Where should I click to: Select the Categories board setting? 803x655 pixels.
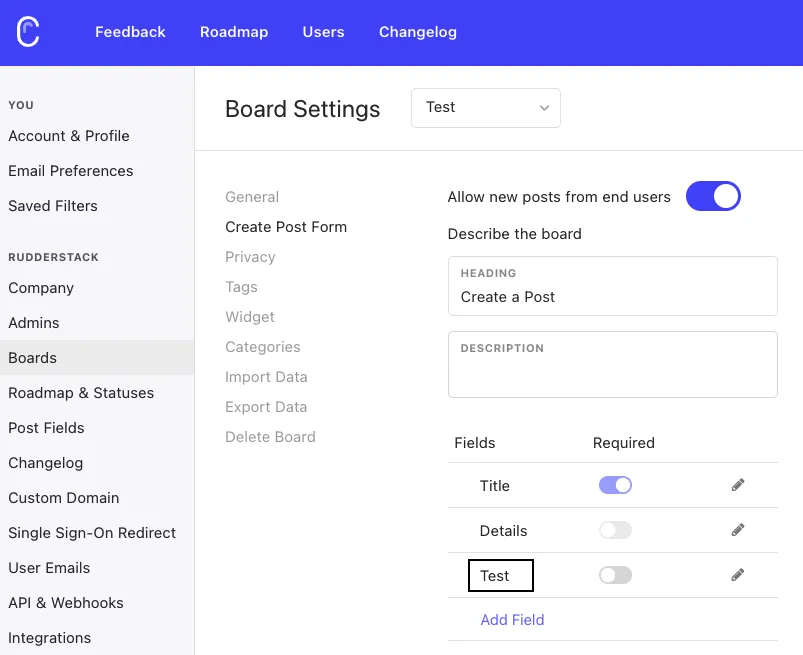263,347
